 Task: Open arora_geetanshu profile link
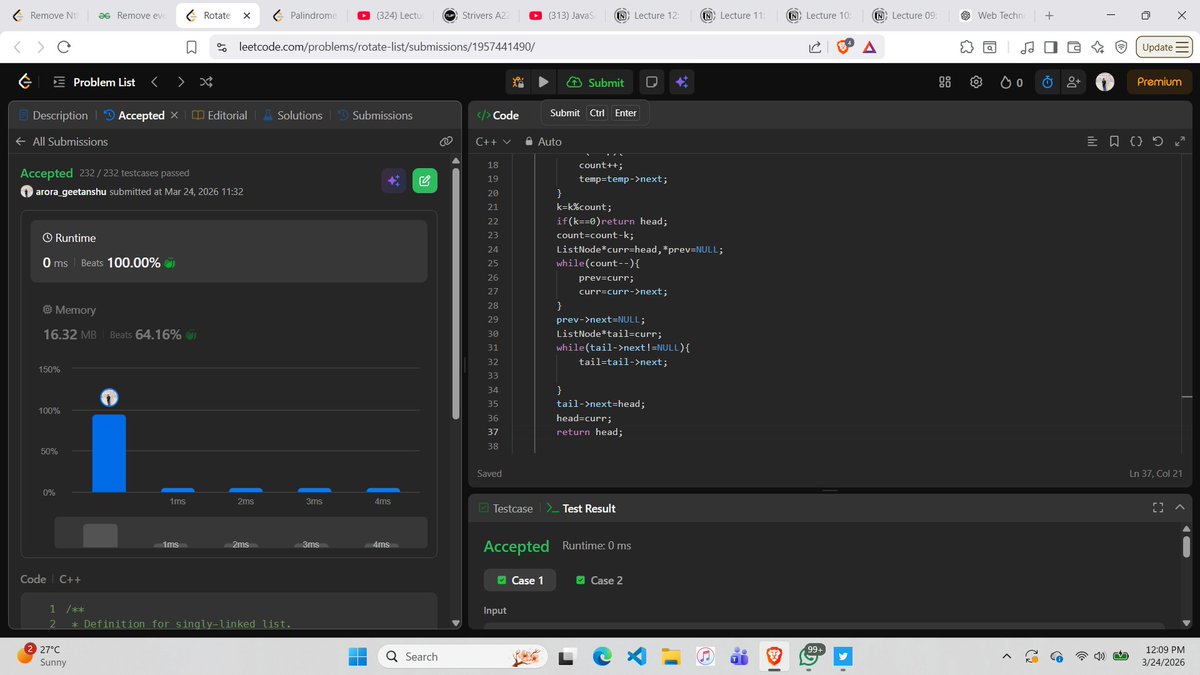(x=70, y=192)
